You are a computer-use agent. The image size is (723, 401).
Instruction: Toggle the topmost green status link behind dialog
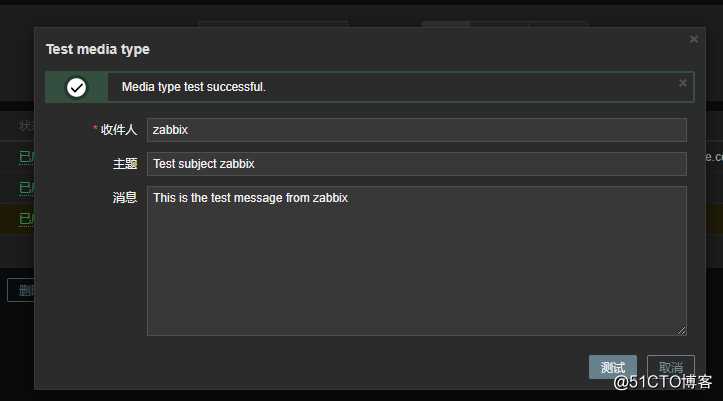click(26, 157)
